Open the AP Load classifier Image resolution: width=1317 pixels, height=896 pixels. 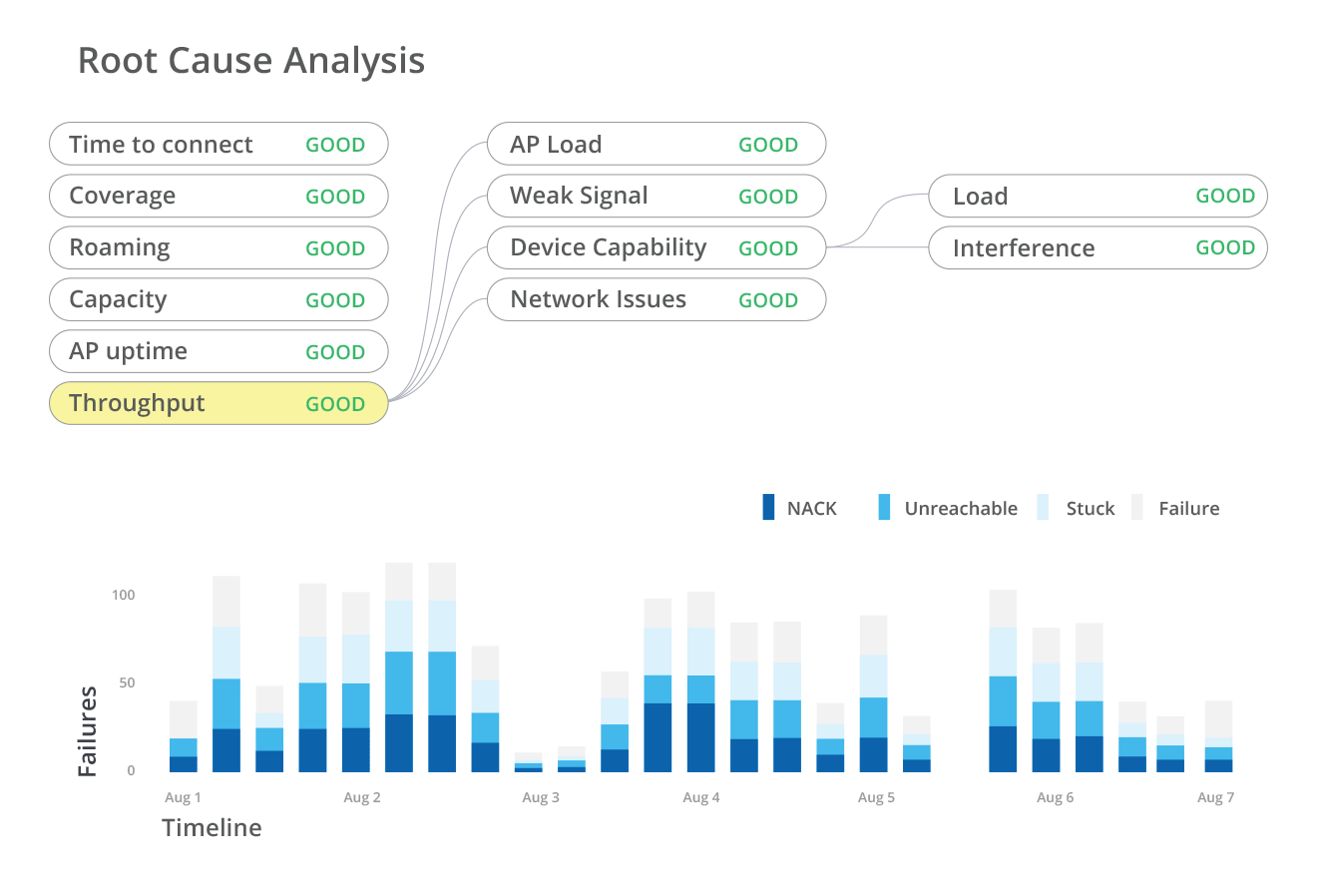(x=656, y=144)
